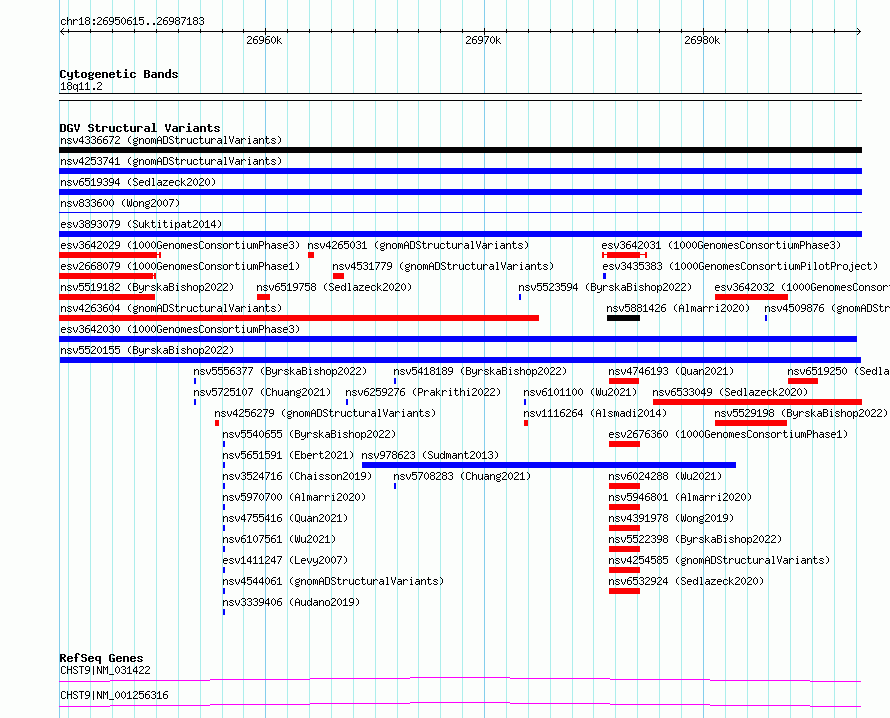
Task: Open esv3642030 1000GenomesConsortiumPhase3 label
Action: pyautogui.click(x=180, y=329)
